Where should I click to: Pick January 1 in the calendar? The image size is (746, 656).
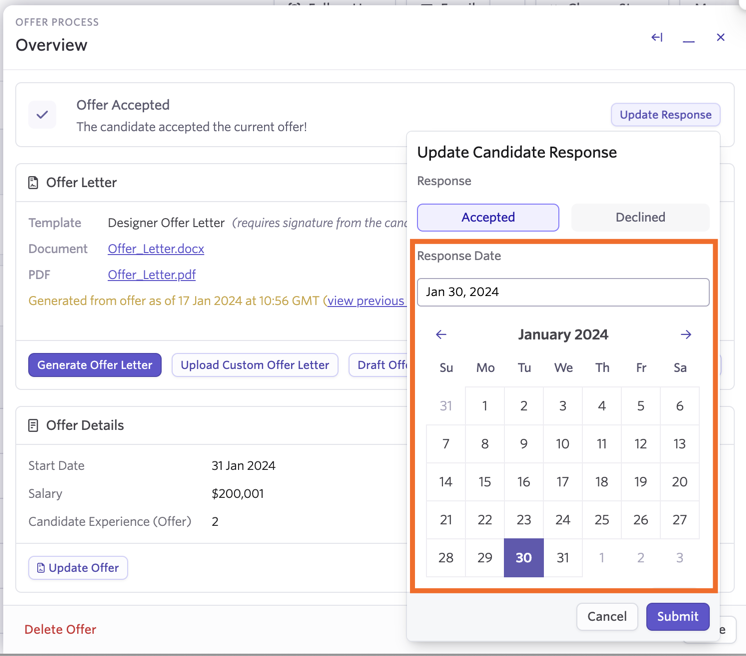pos(485,406)
